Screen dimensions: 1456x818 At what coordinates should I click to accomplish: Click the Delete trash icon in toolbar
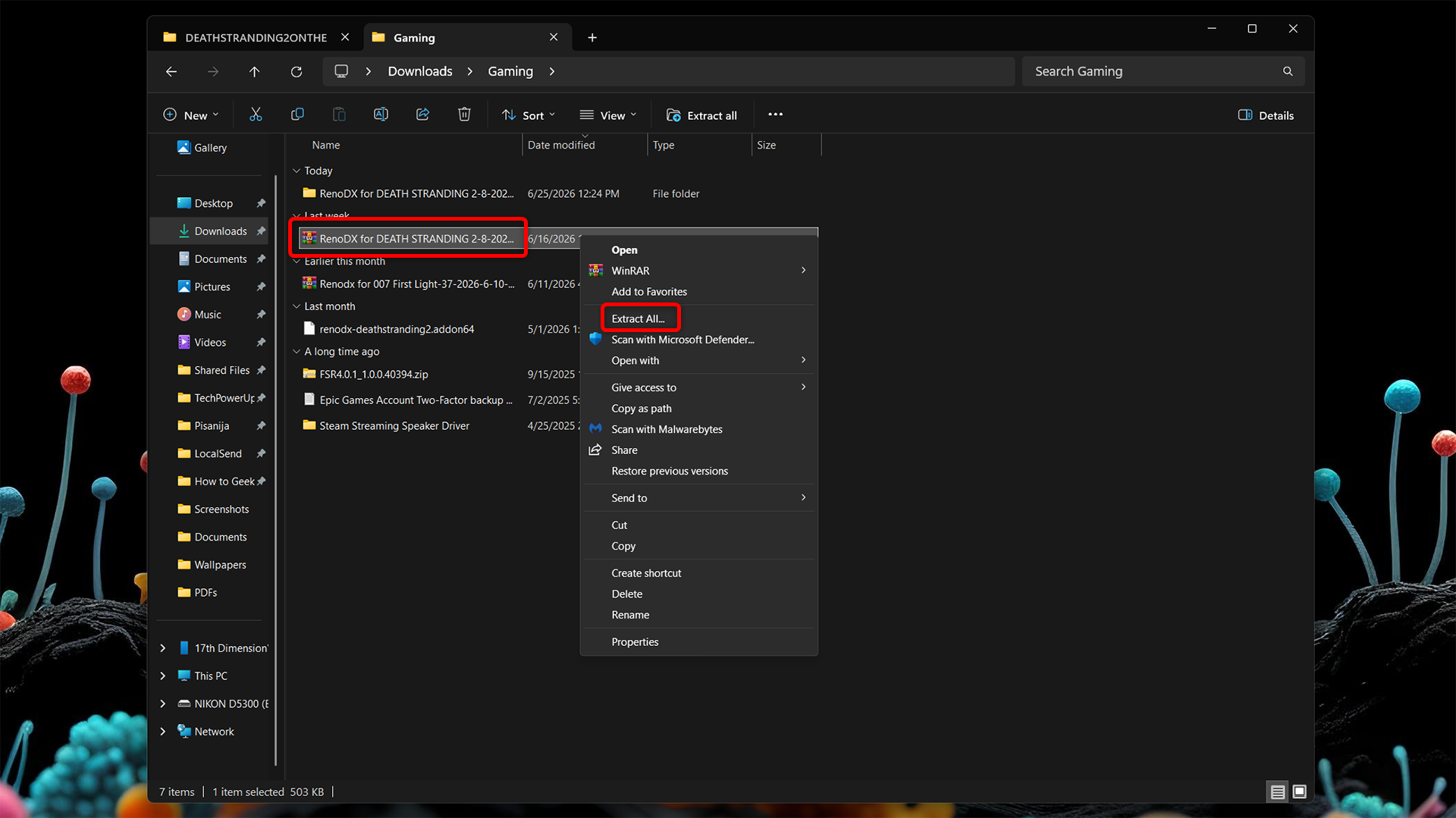click(464, 114)
